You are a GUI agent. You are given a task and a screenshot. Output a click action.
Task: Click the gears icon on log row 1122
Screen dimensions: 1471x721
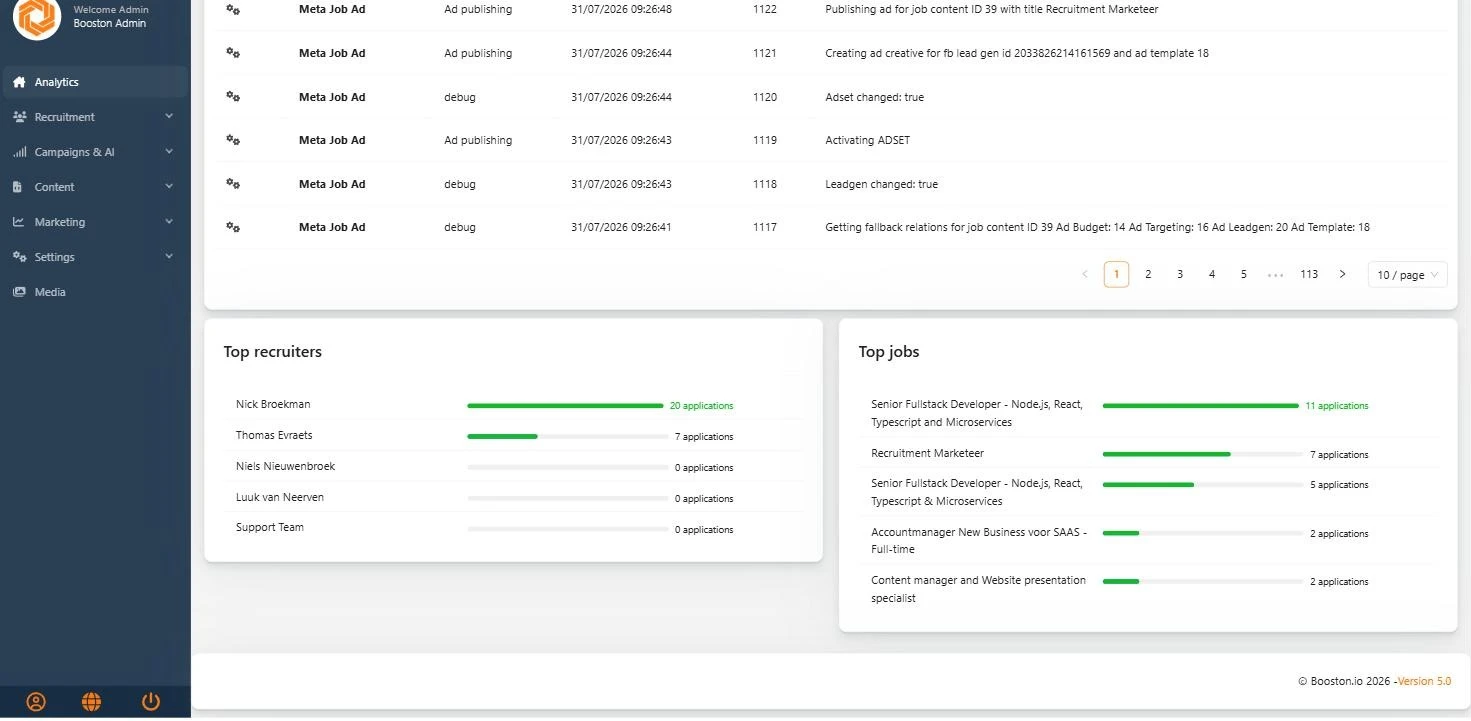233,9
